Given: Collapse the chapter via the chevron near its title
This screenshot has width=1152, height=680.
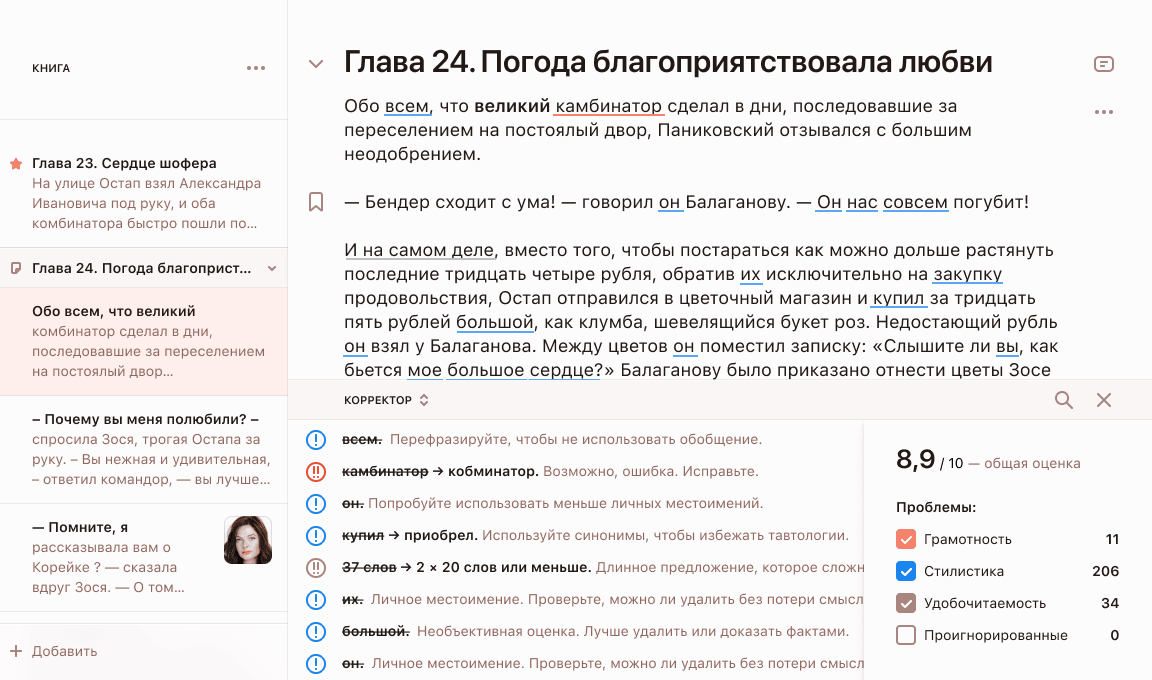Looking at the screenshot, I should point(317,63).
